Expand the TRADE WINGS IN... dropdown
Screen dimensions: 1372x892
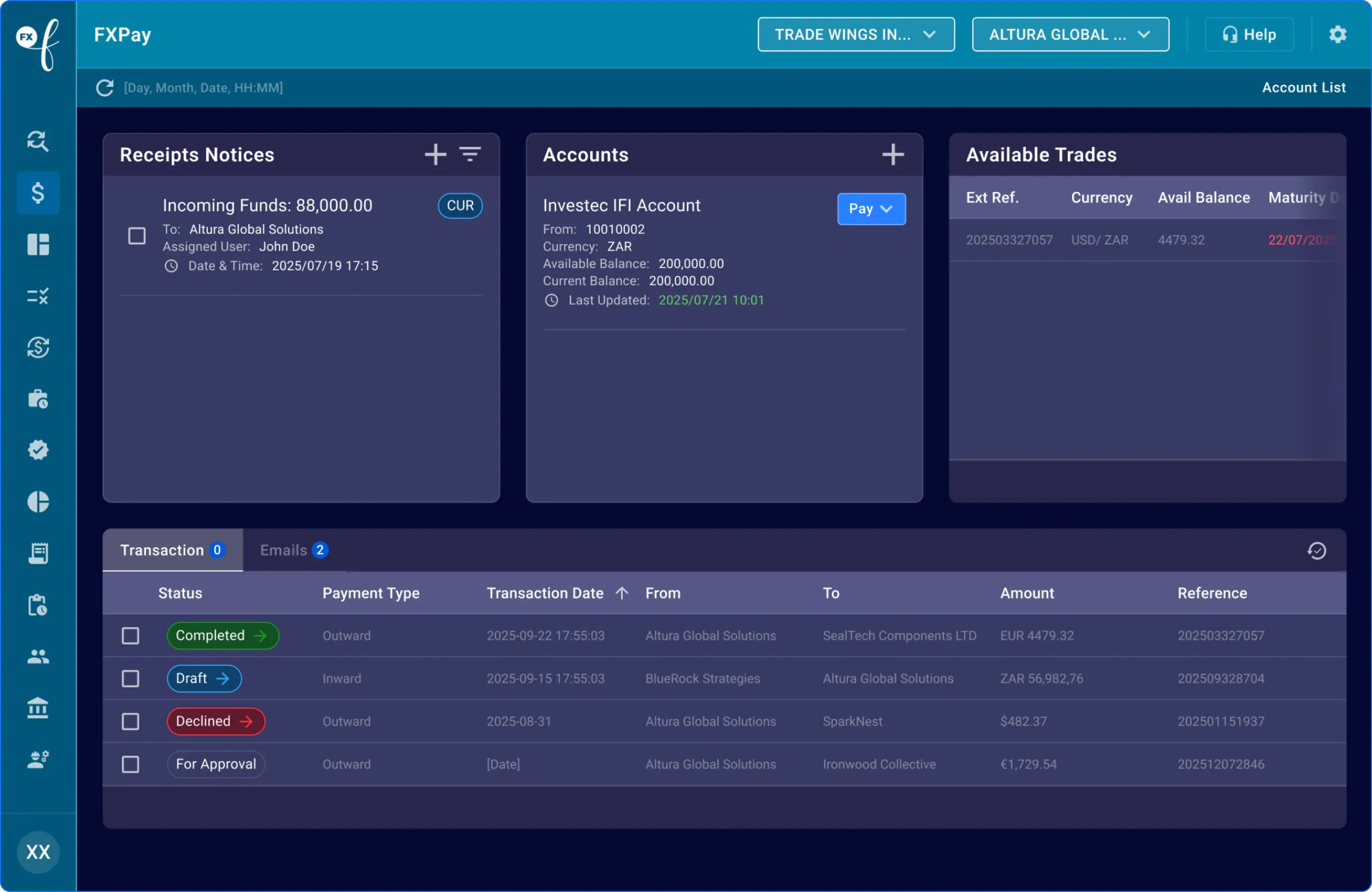tap(855, 35)
